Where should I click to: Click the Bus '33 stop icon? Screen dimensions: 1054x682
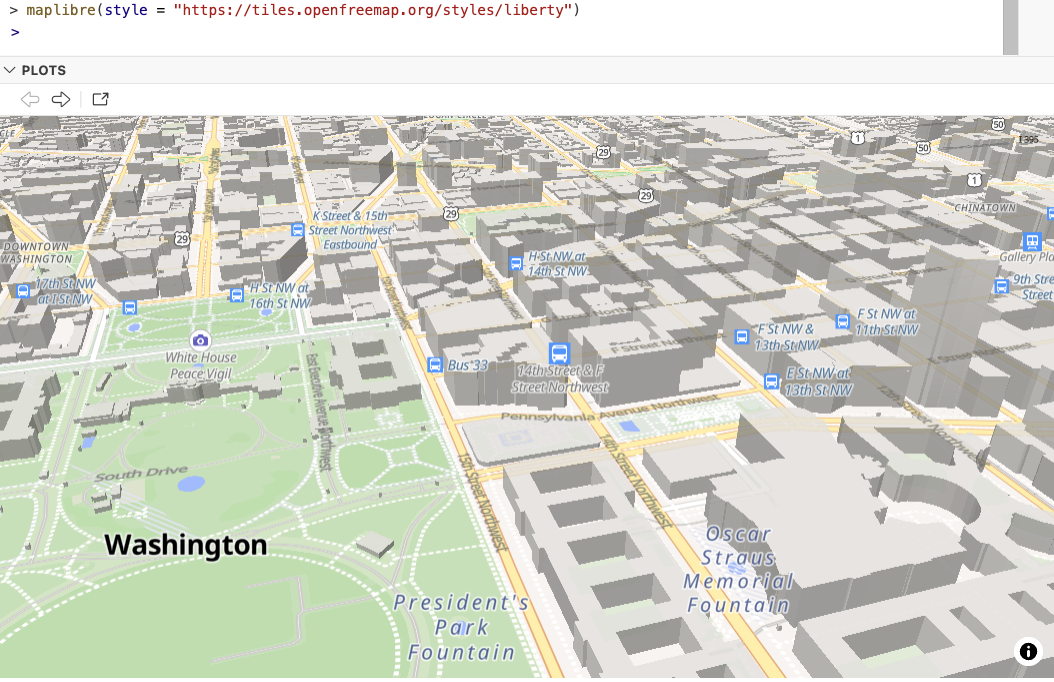point(435,365)
